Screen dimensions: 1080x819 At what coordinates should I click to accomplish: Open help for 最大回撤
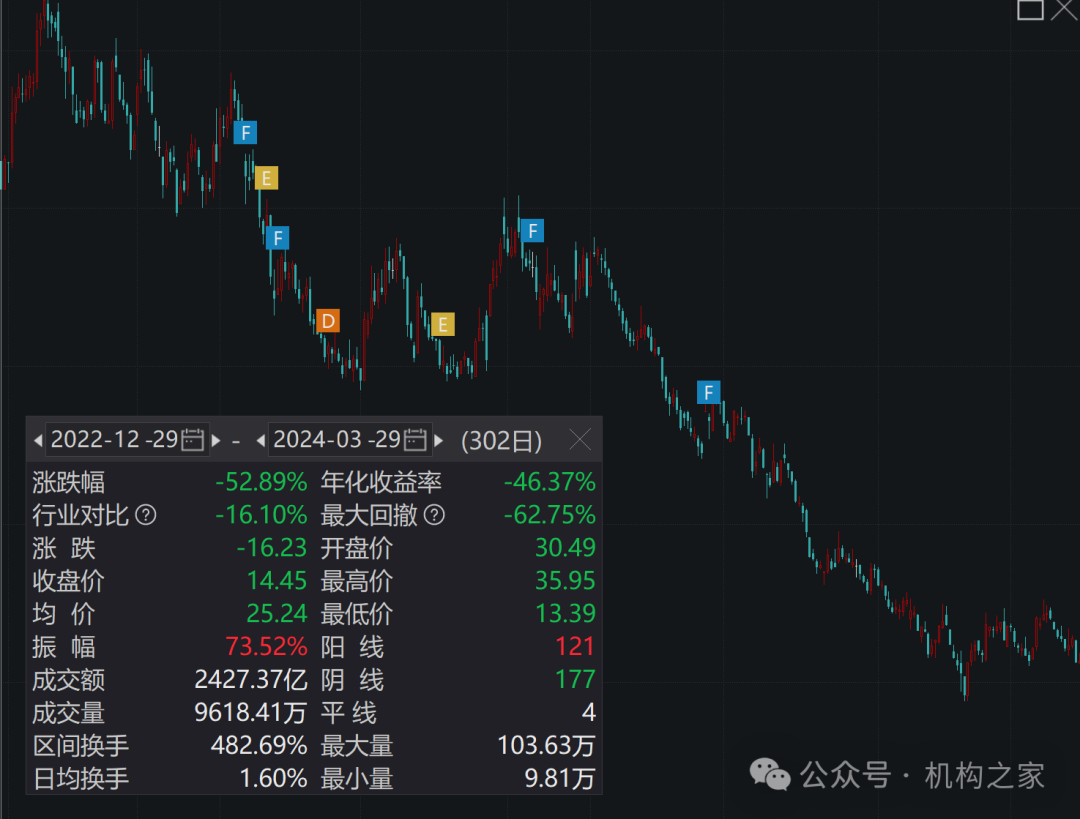point(434,515)
